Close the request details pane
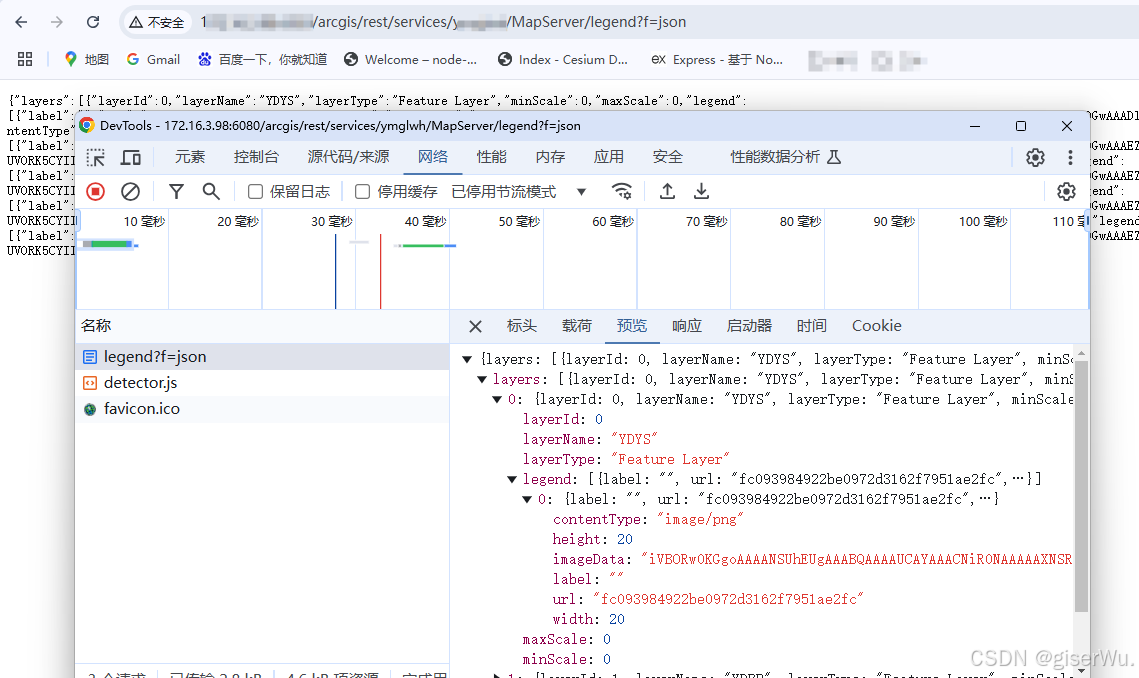The image size is (1139, 678). click(475, 326)
